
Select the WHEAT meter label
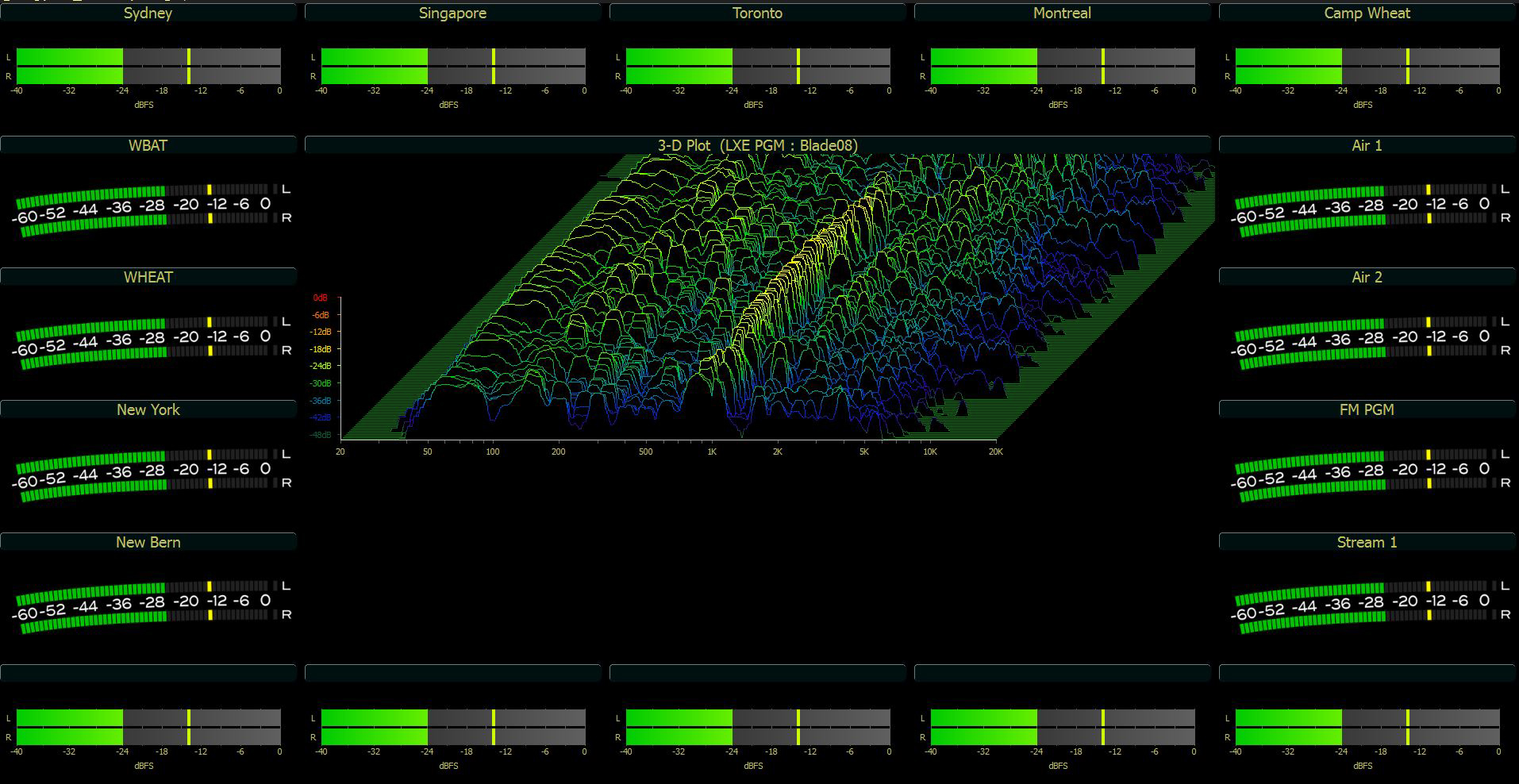[148, 278]
